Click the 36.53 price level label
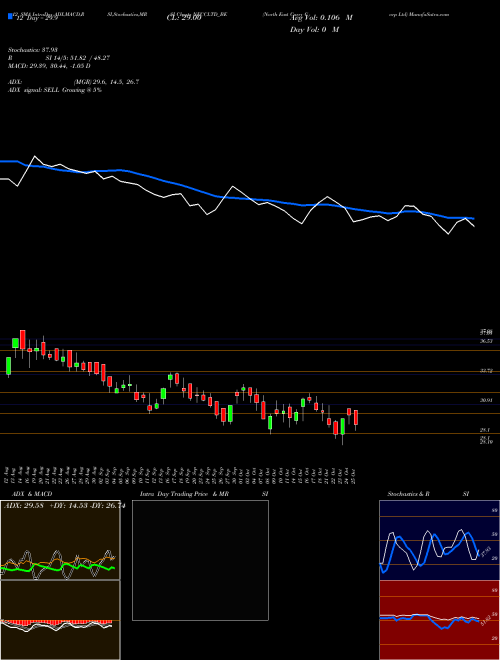 [486, 341]
